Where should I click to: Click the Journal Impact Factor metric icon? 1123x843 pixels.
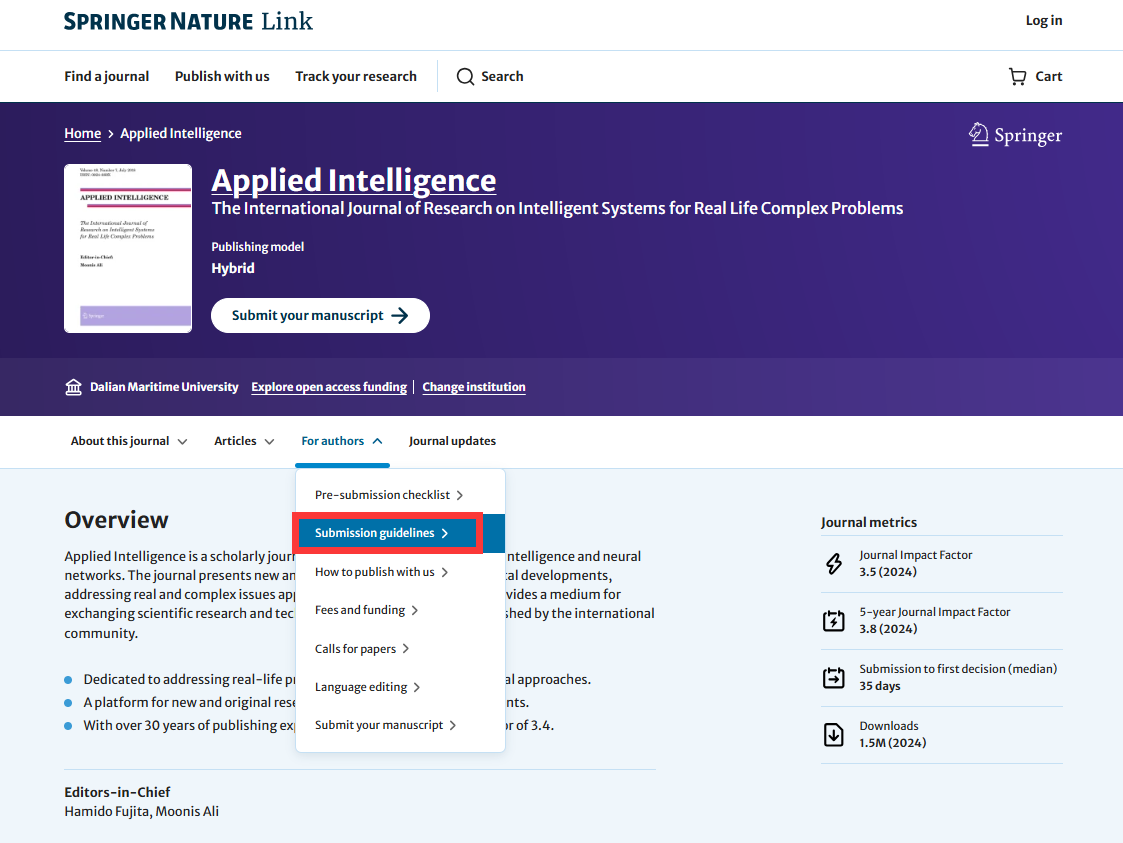coord(835,564)
